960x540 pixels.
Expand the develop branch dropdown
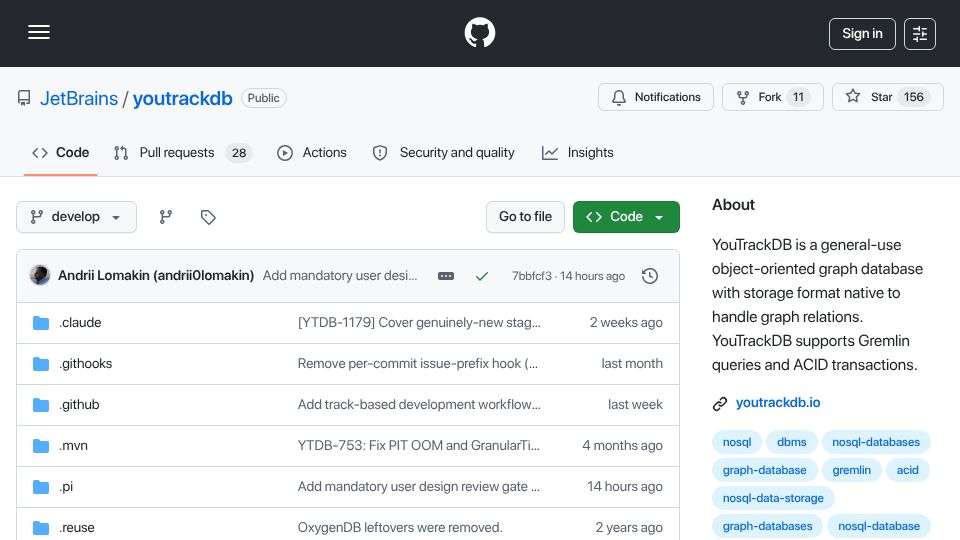[x=77, y=217]
